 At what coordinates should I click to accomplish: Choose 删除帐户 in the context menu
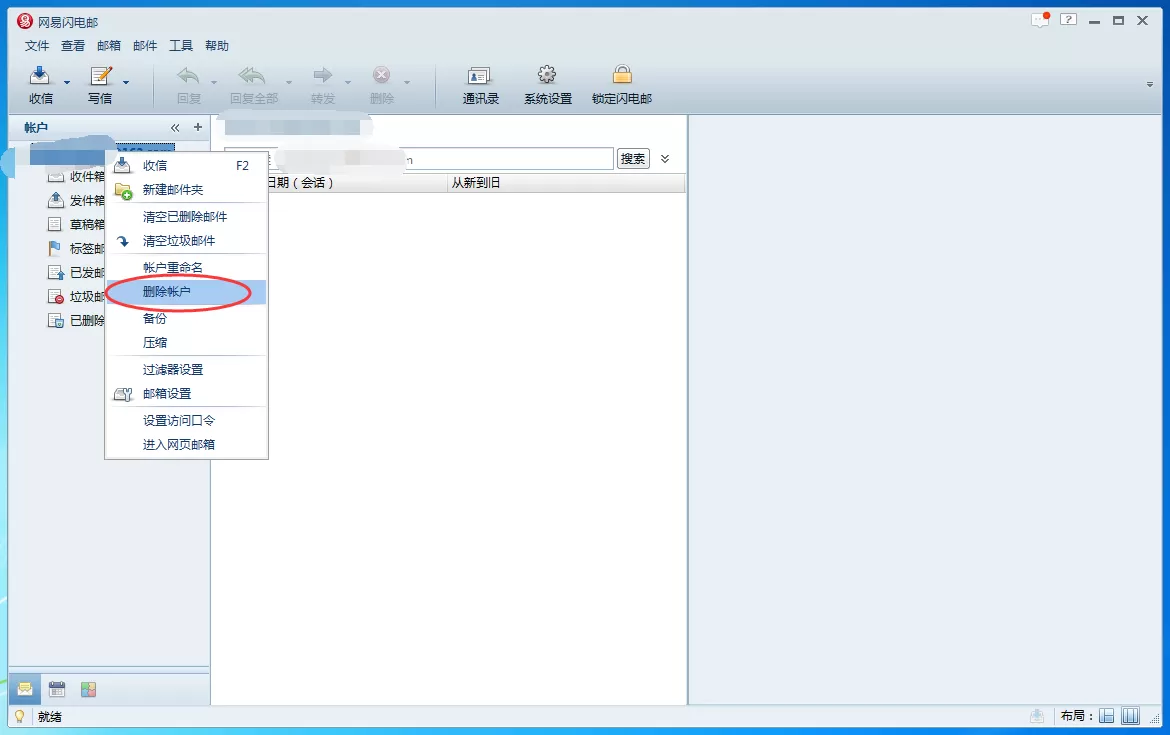click(186, 292)
